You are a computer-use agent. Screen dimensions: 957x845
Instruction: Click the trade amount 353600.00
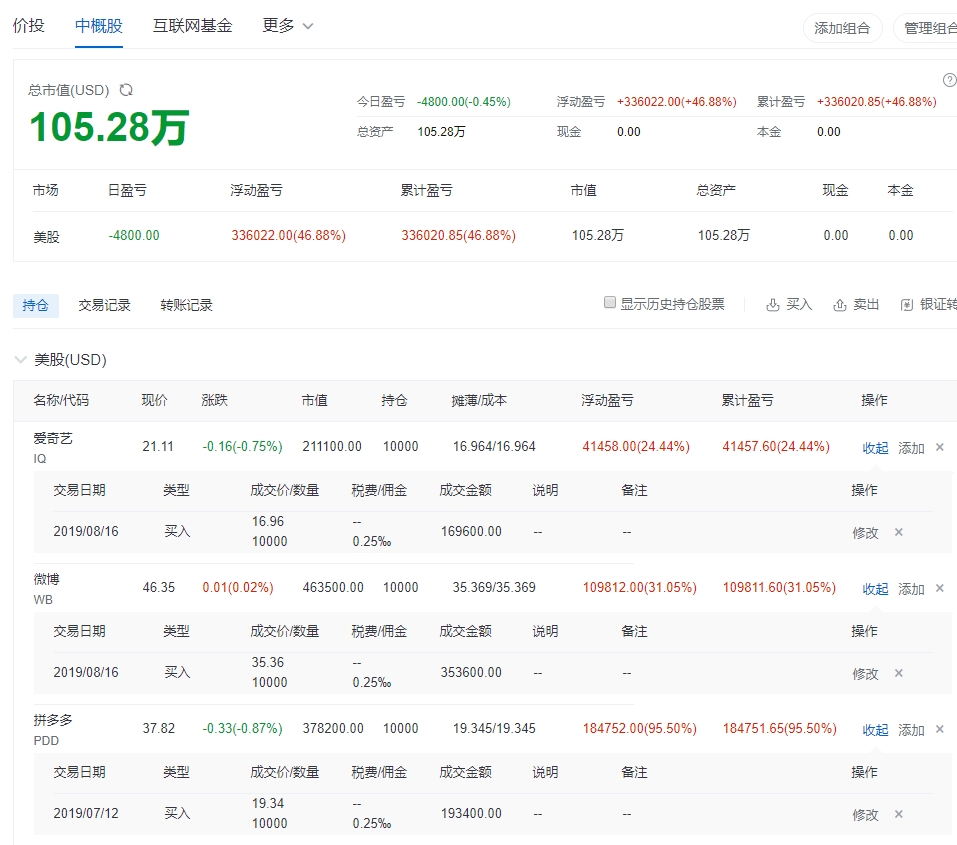[471, 672]
